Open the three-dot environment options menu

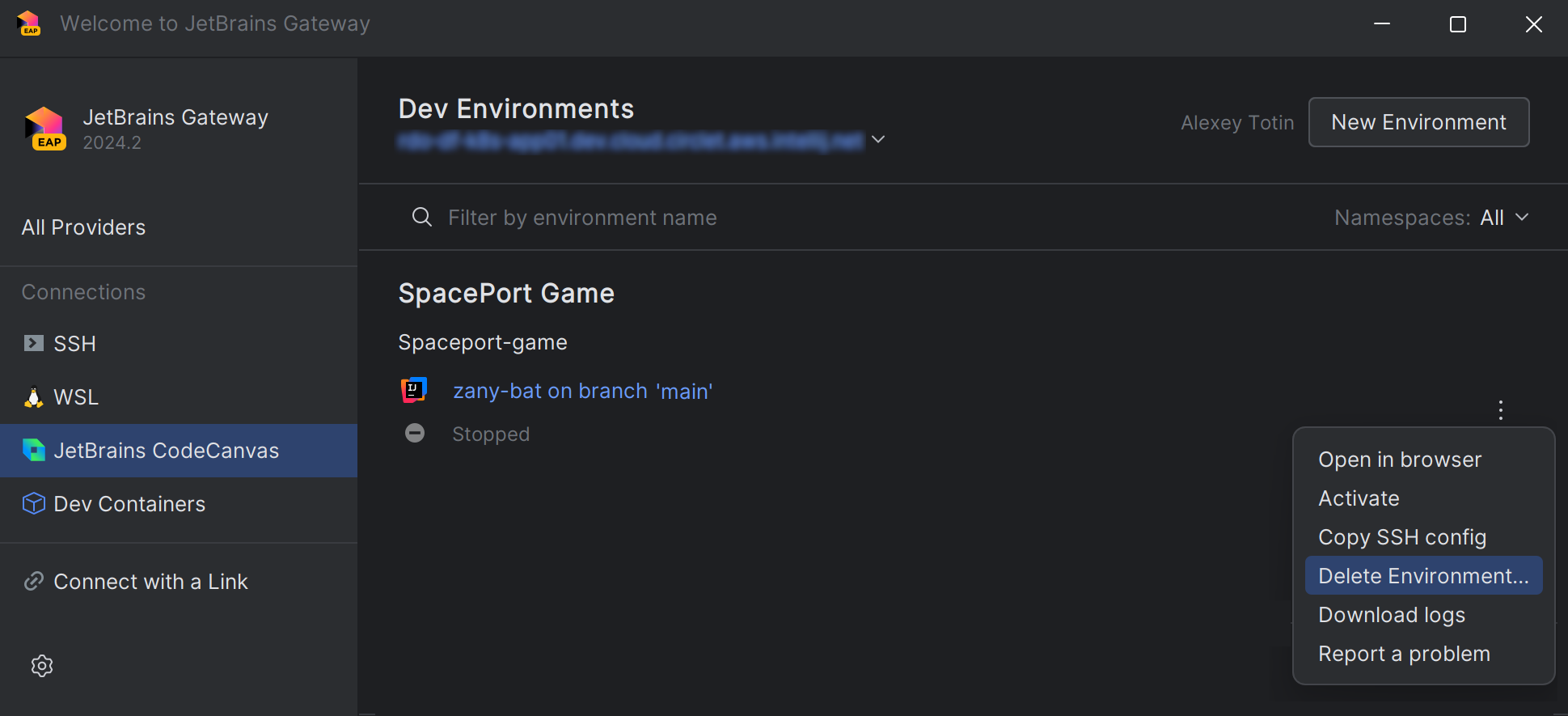point(1500,410)
